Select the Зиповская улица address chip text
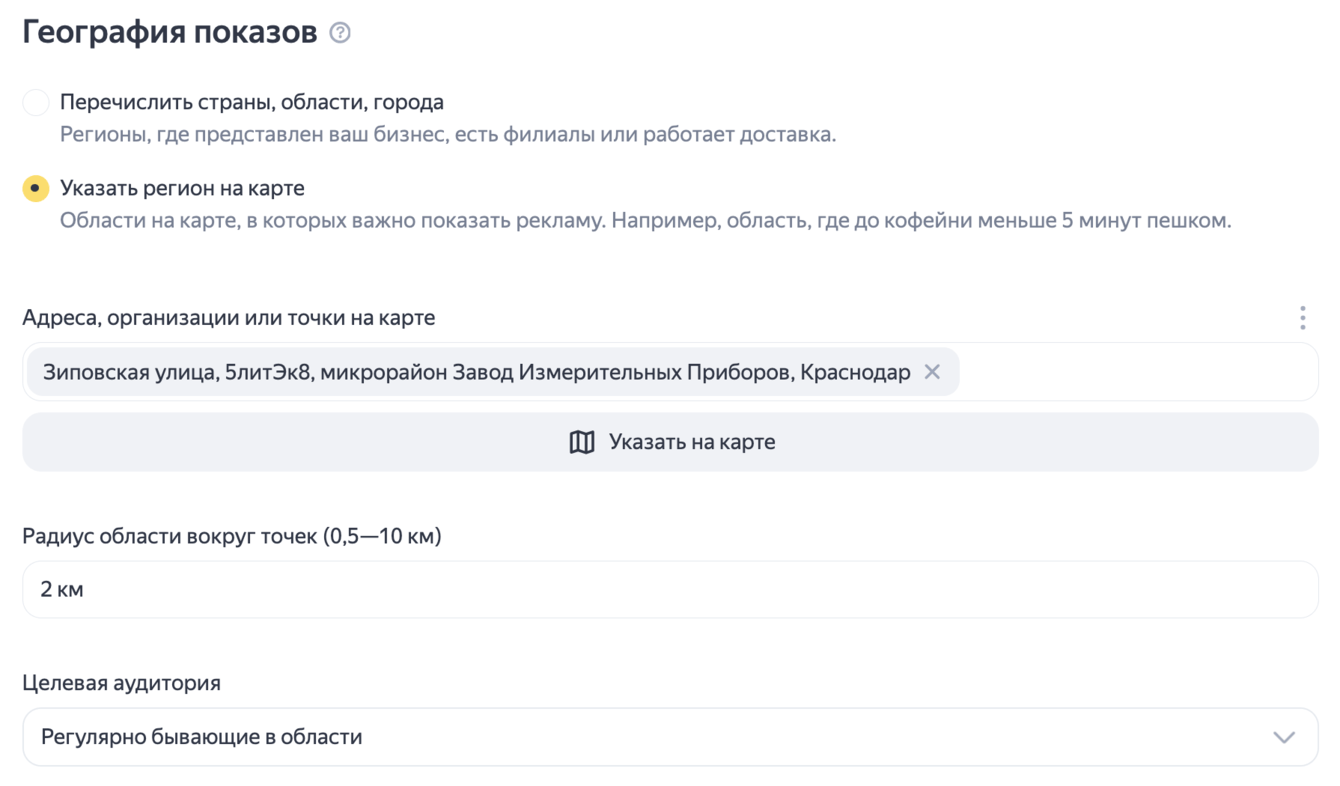 476,372
